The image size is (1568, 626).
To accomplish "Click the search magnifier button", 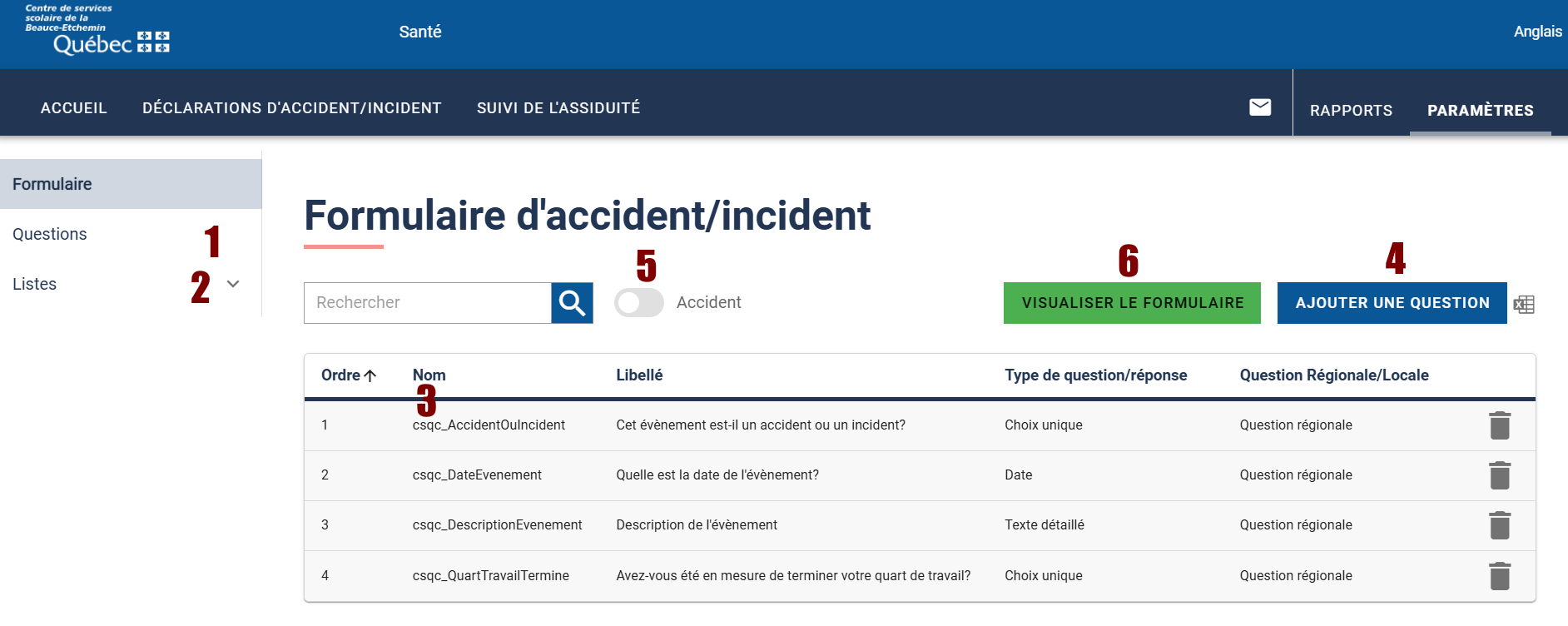I will click(572, 303).
